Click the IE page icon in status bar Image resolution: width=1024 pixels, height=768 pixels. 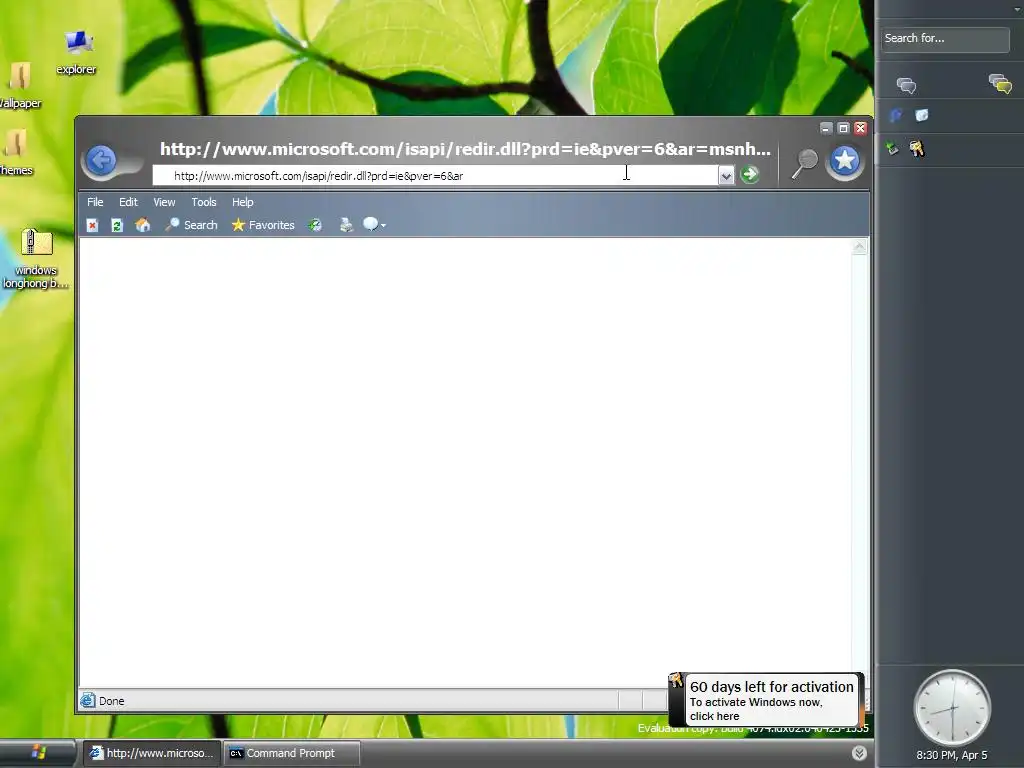coord(88,701)
